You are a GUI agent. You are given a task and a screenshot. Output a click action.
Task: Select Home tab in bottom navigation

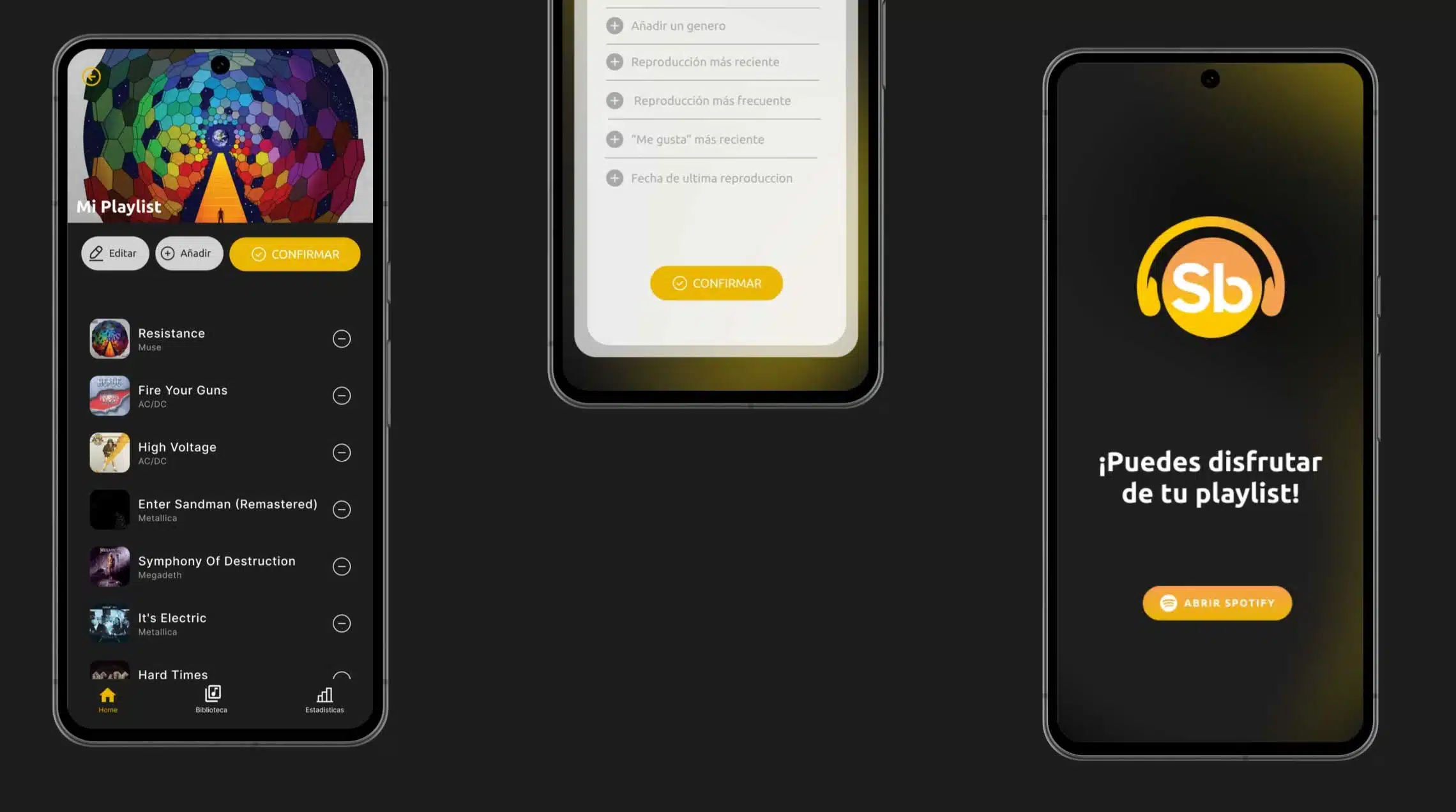tap(107, 698)
